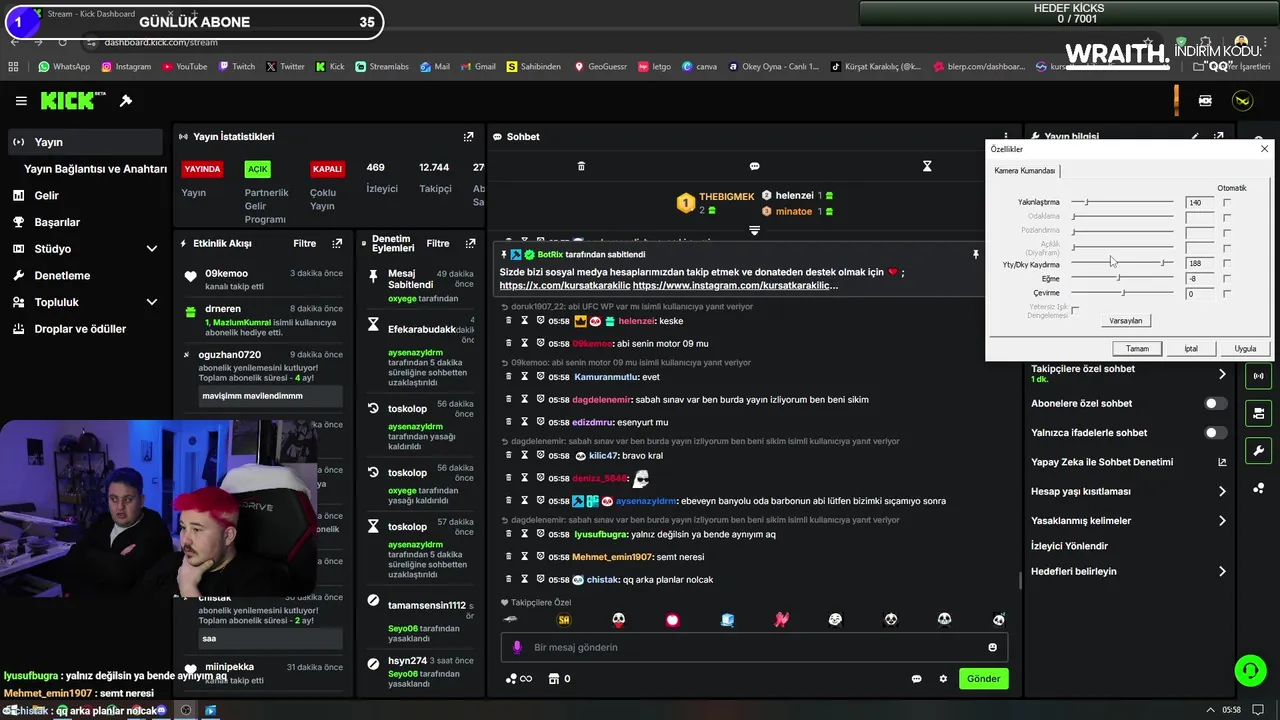Click the Gönder send button

(x=983, y=679)
